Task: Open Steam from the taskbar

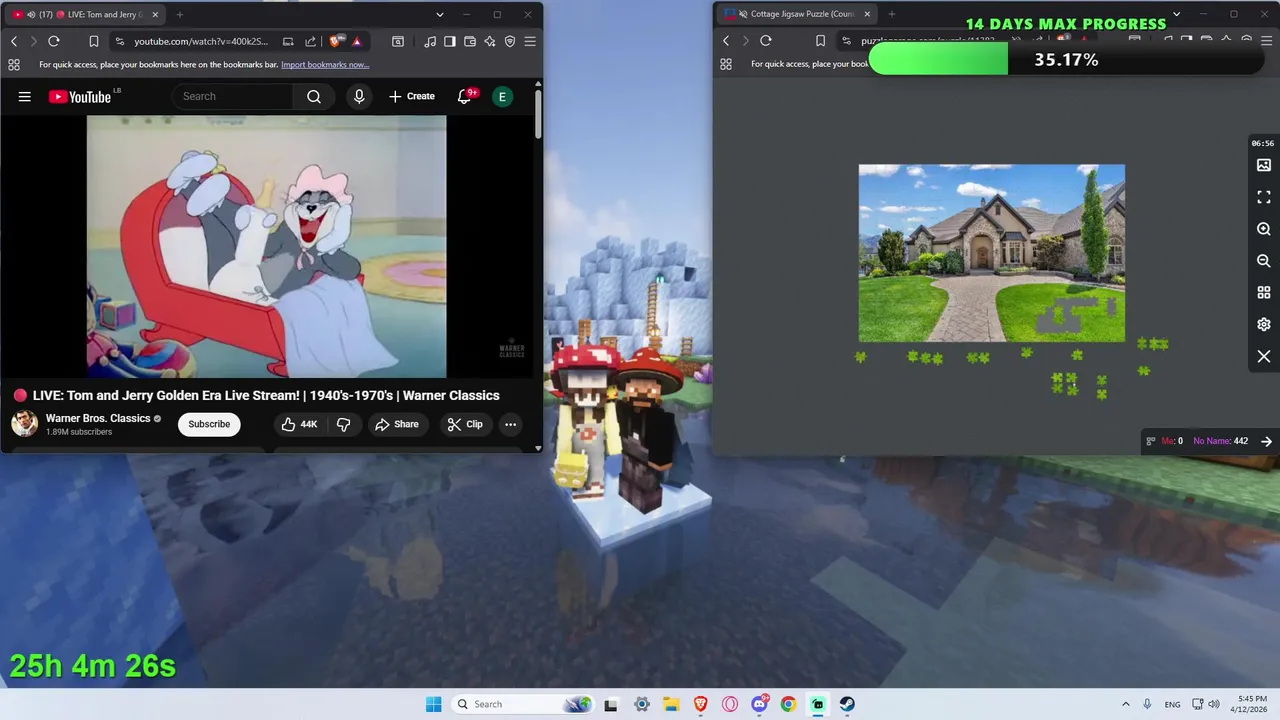Action: [x=847, y=704]
